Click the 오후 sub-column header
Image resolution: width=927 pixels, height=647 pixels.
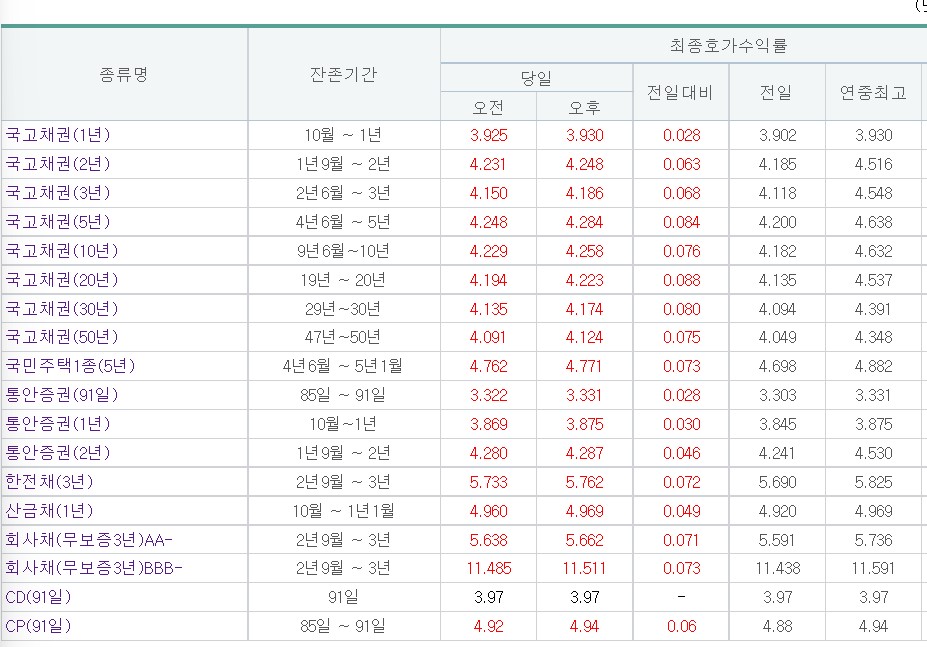point(584,107)
